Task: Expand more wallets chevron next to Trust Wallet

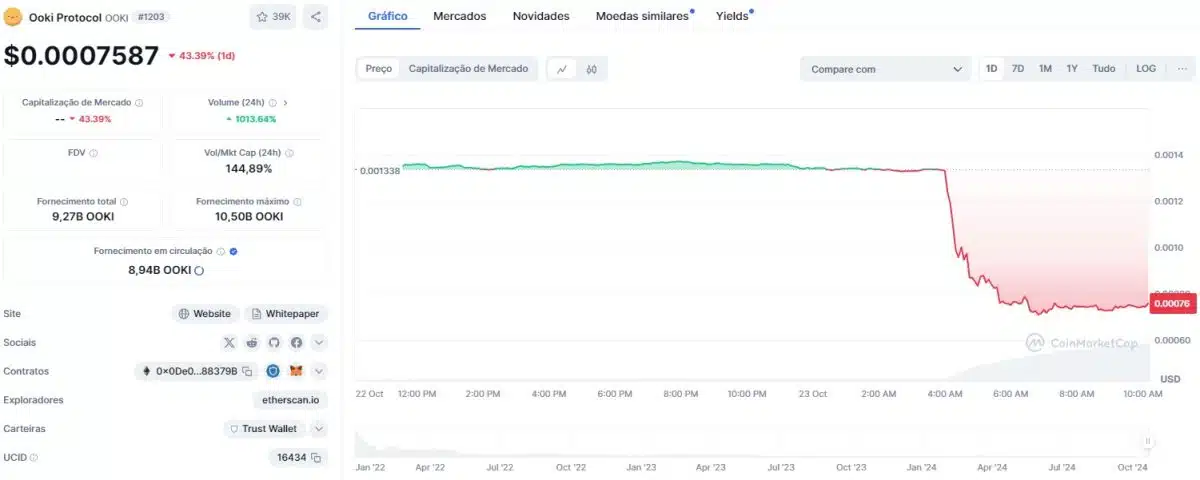Action: point(319,429)
